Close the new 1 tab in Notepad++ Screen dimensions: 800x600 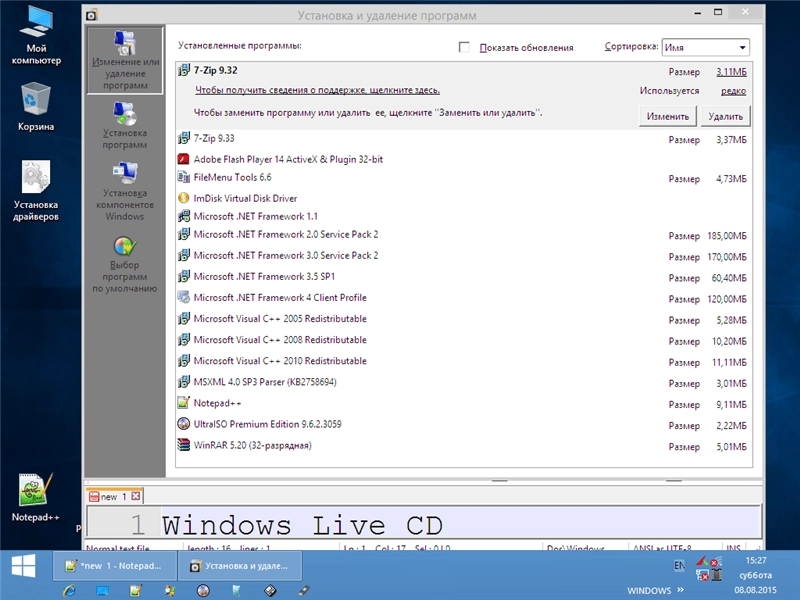tap(136, 496)
